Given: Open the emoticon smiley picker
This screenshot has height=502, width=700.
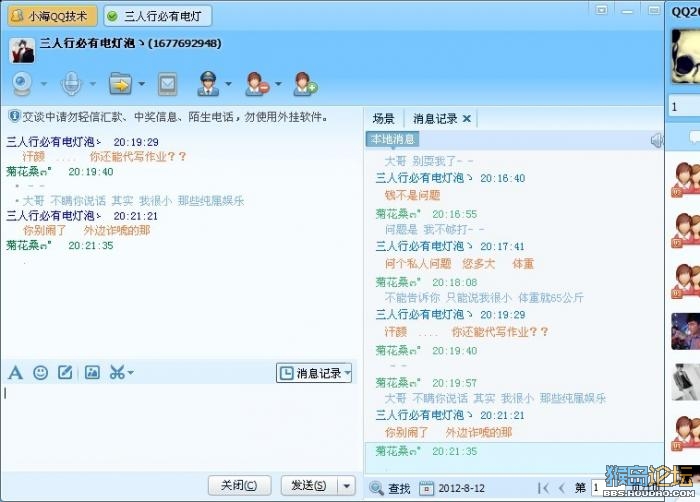Looking at the screenshot, I should pyautogui.click(x=41, y=372).
